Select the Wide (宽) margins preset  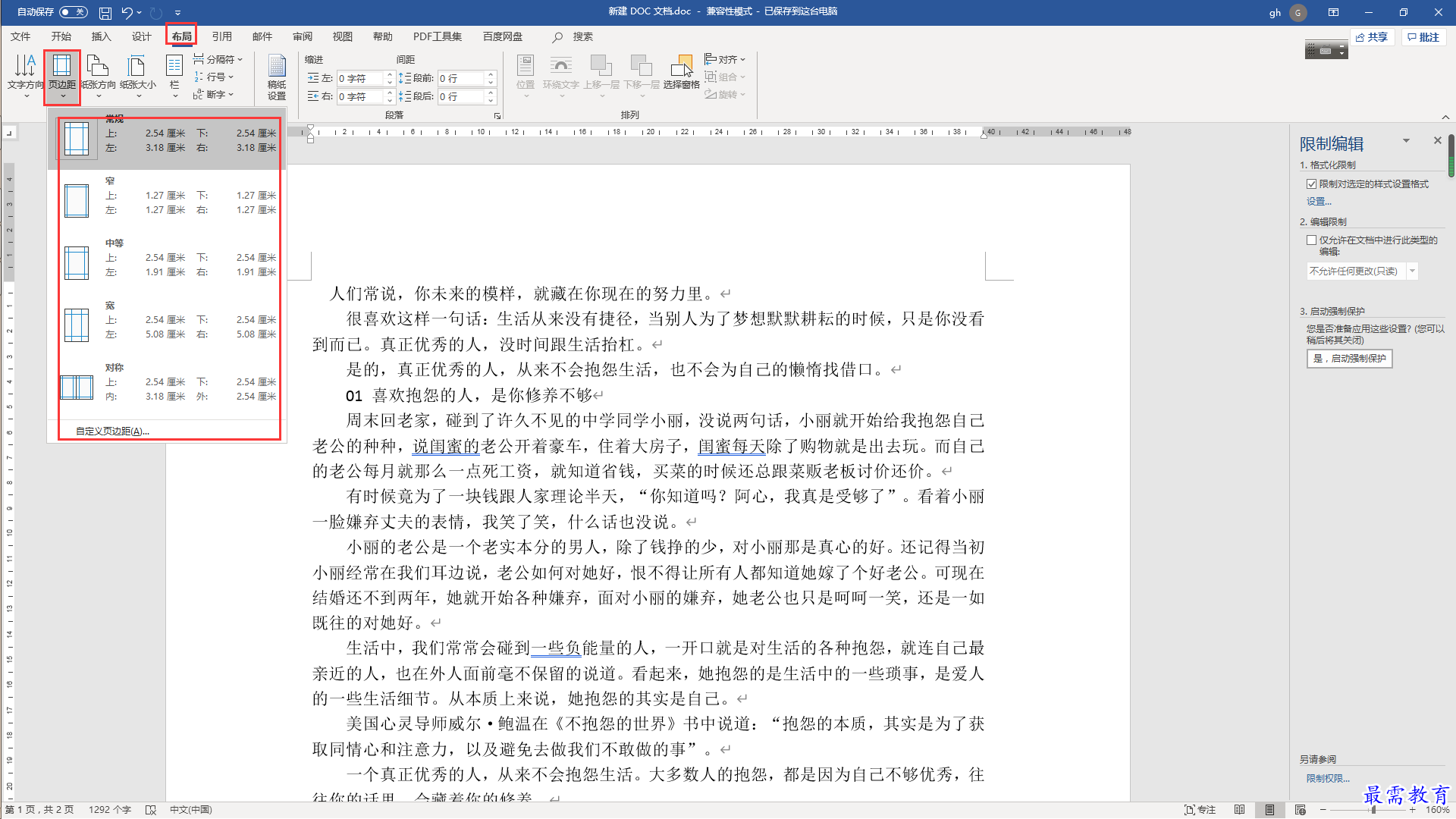pyautogui.click(x=168, y=324)
